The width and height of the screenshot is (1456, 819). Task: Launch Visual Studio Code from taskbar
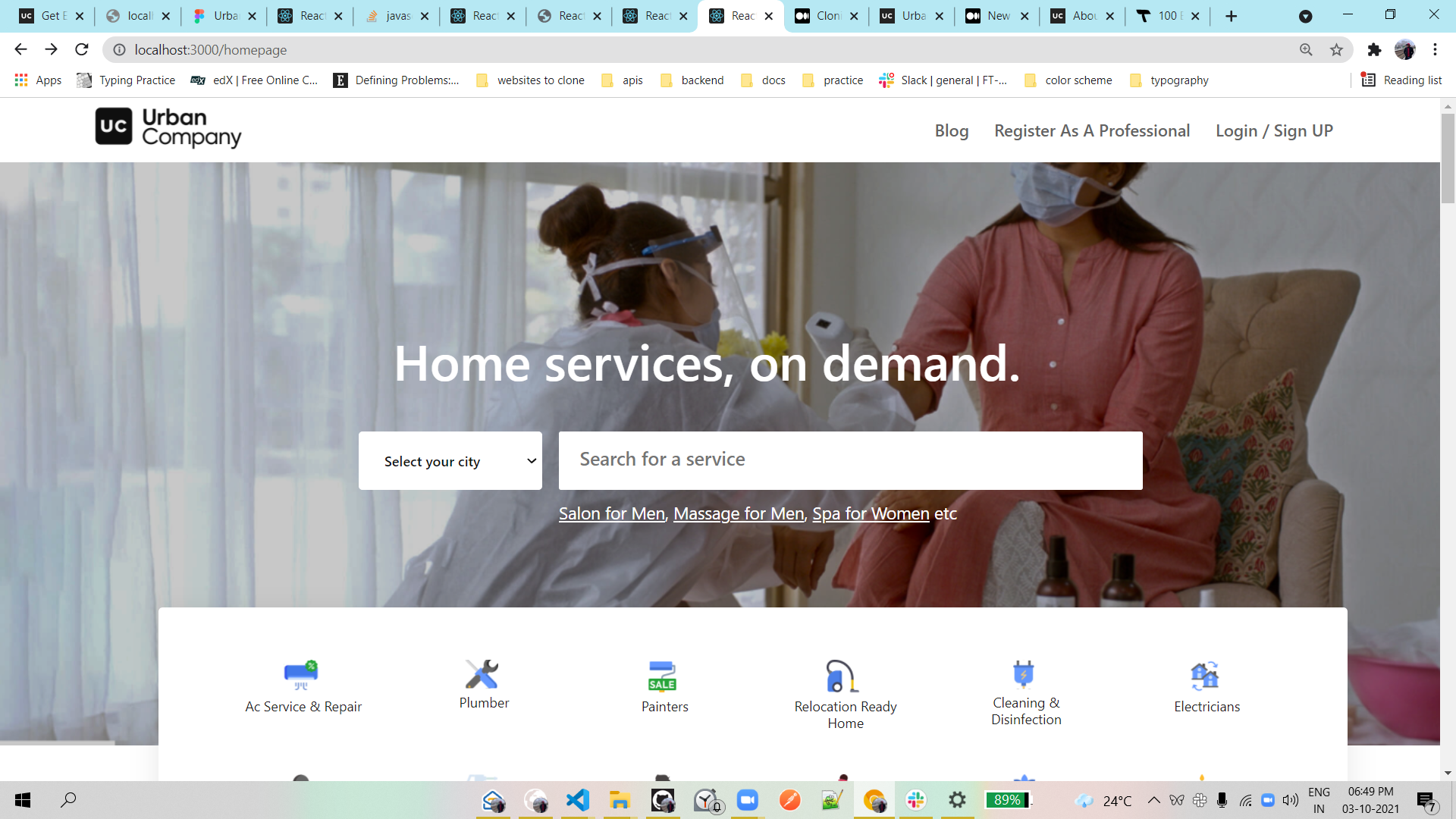pyautogui.click(x=578, y=800)
